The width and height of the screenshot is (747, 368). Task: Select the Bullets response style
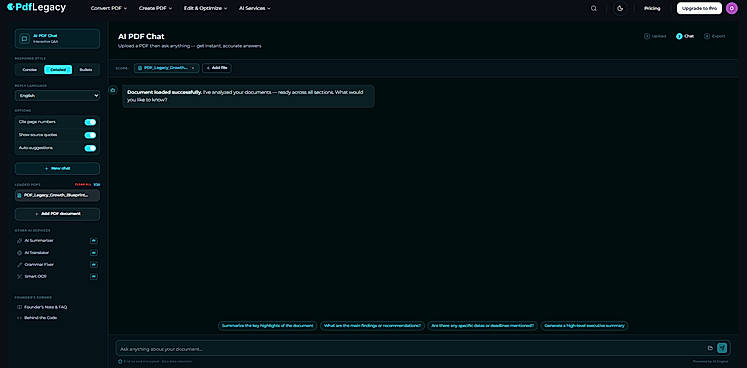click(x=86, y=70)
